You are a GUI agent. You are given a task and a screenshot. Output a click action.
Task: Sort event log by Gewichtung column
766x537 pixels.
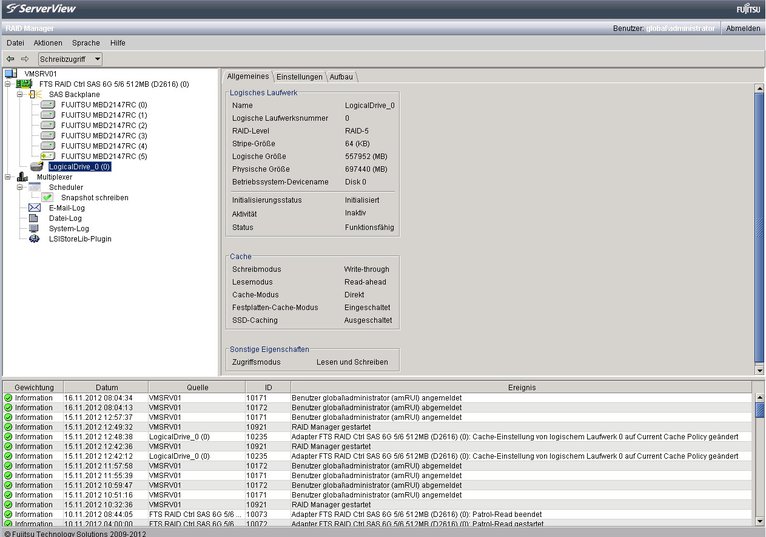pyautogui.click(x=34, y=387)
